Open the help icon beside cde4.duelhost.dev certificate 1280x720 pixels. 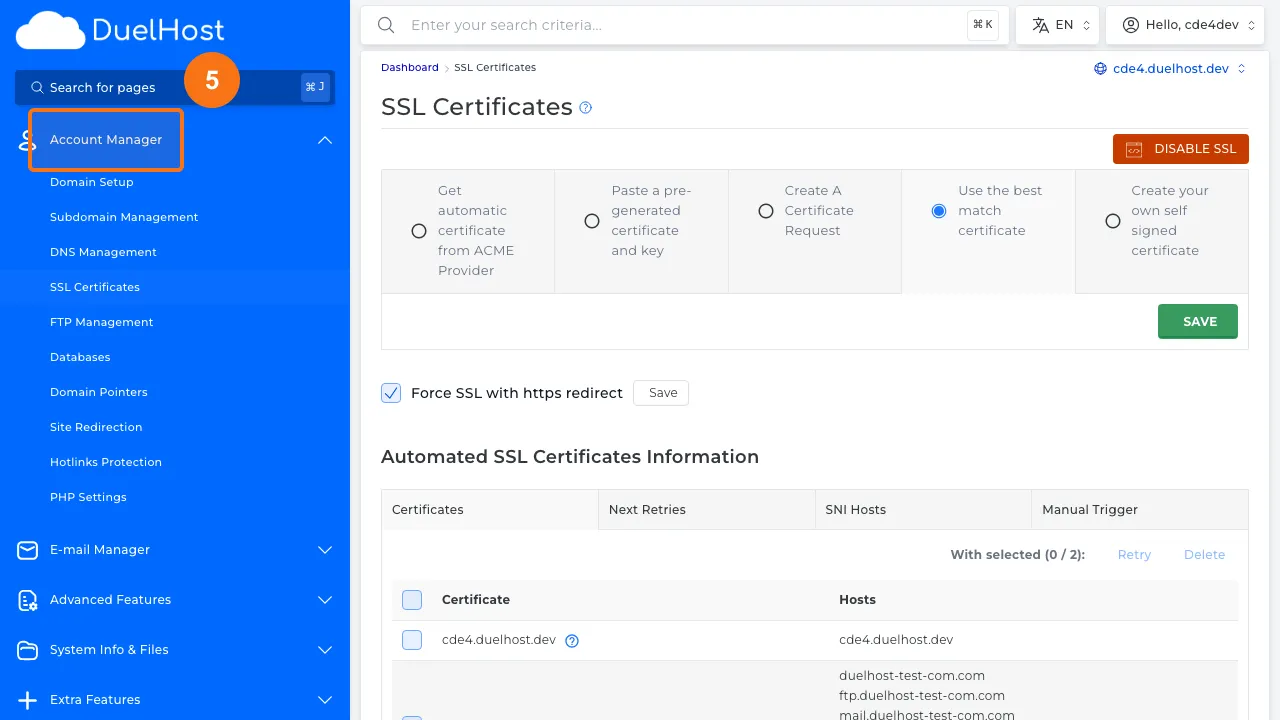point(571,640)
